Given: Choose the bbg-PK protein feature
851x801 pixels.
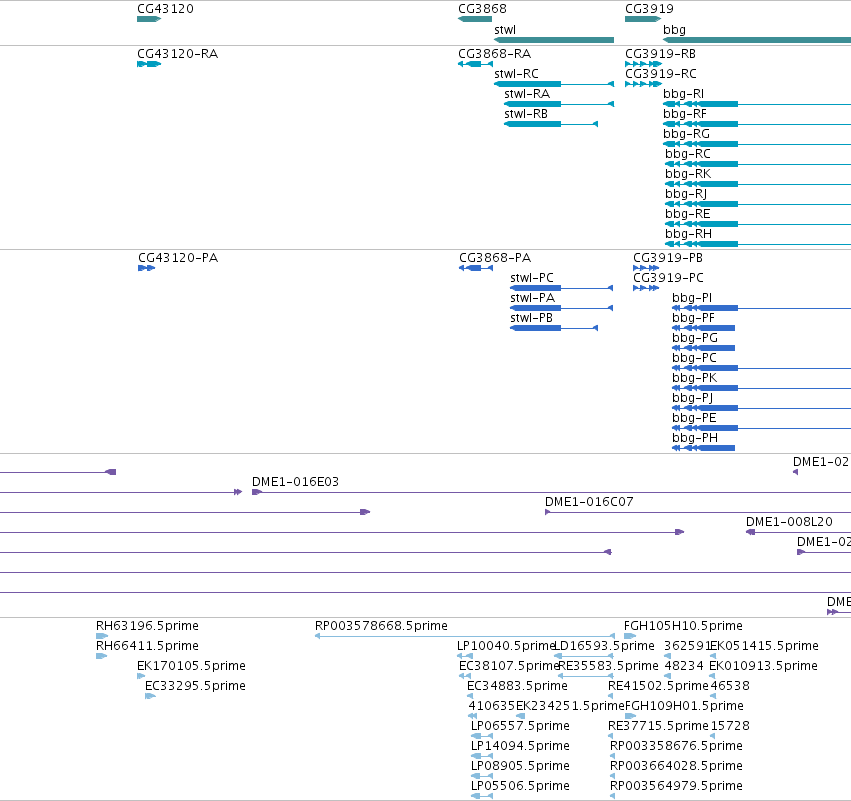Looking at the screenshot, I should pyautogui.click(x=694, y=378).
